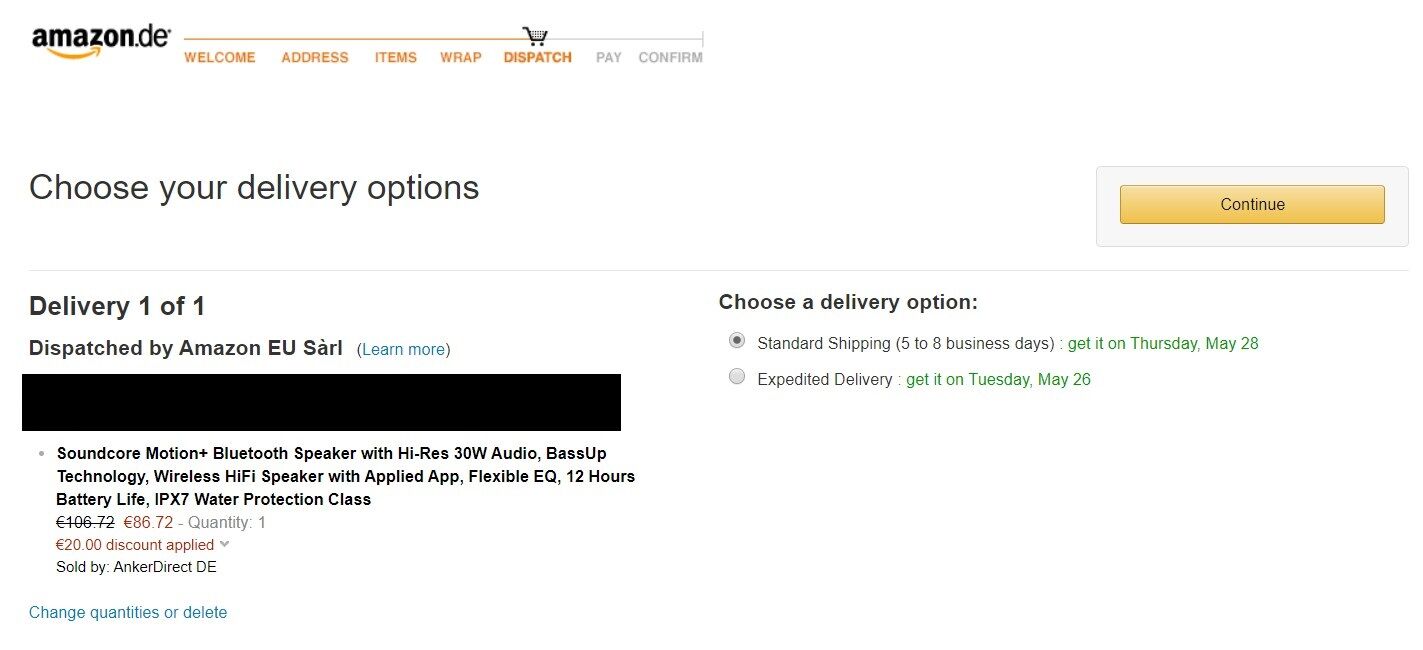Viewport: 1423px width, 650px height.
Task: Click the amazon.de logo
Action: point(101,42)
